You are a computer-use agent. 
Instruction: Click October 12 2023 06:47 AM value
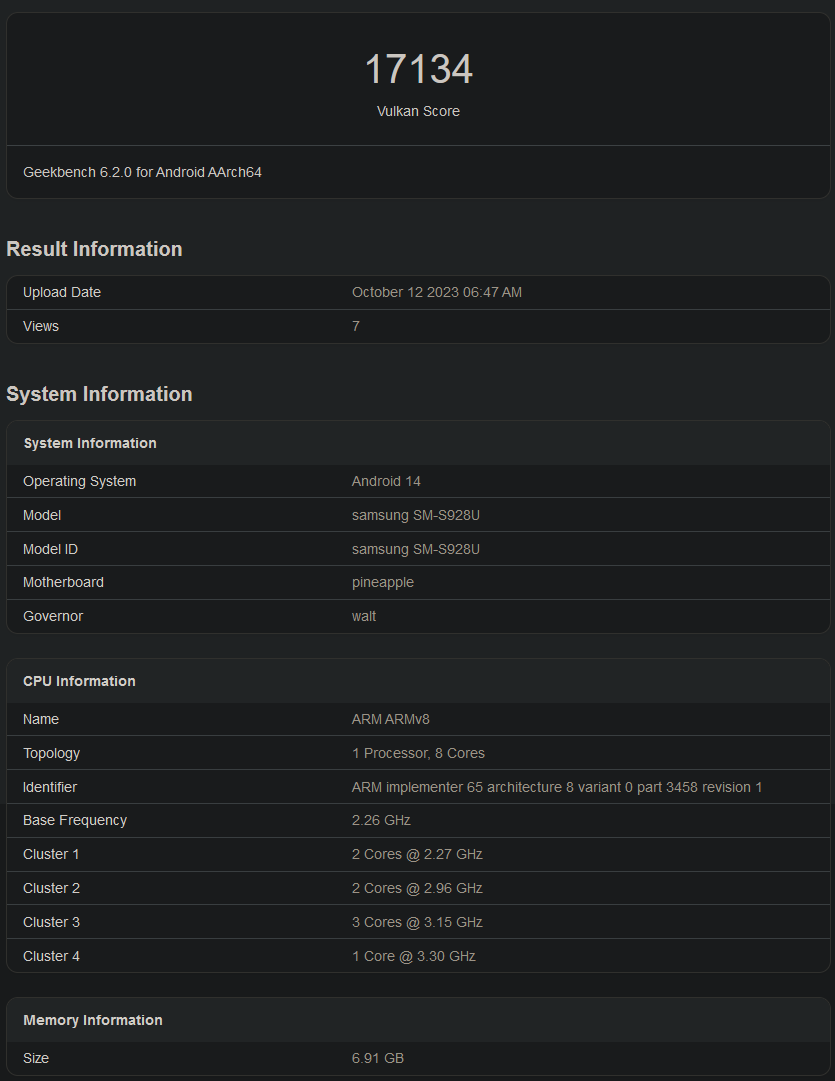pyautogui.click(x=436, y=292)
